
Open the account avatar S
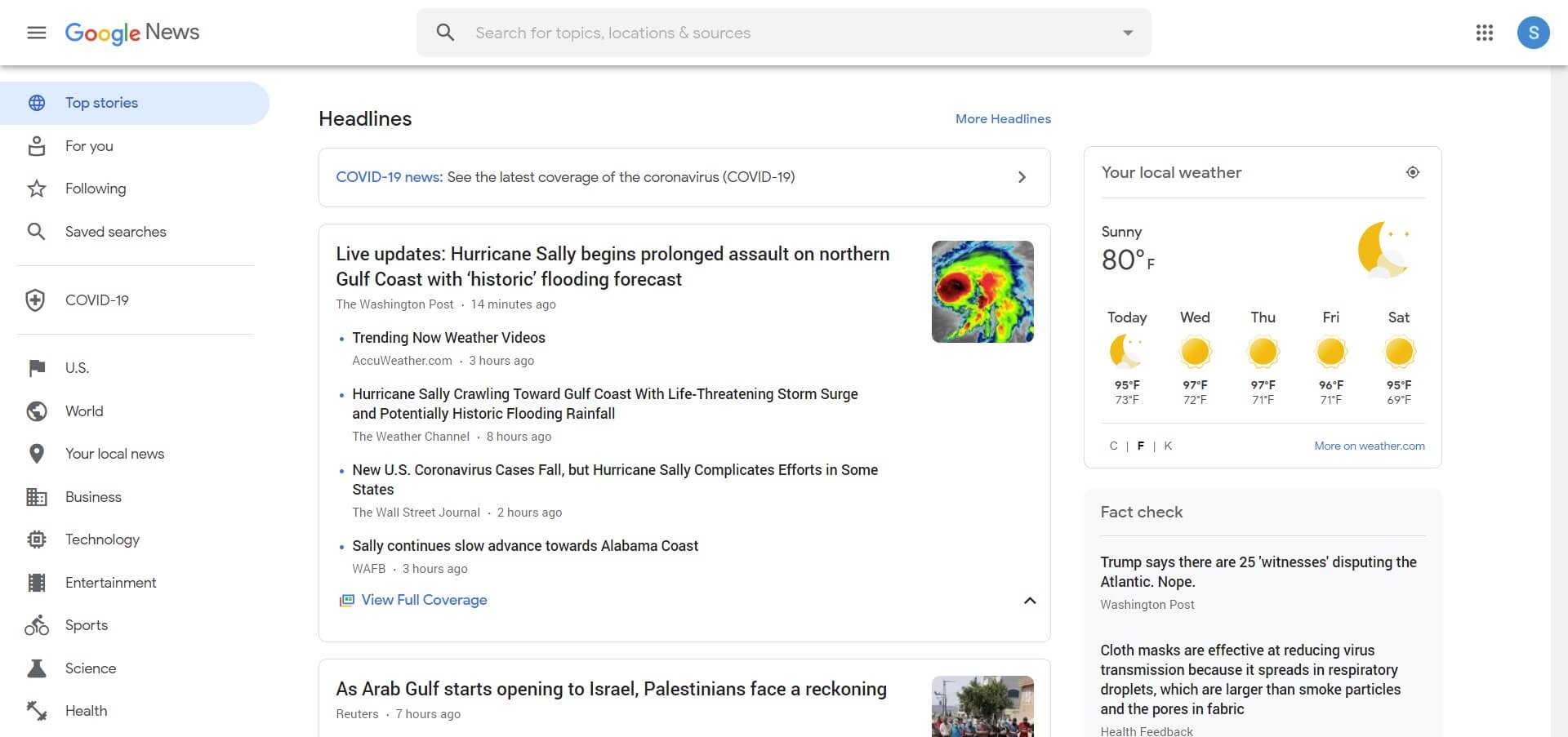[x=1534, y=33]
